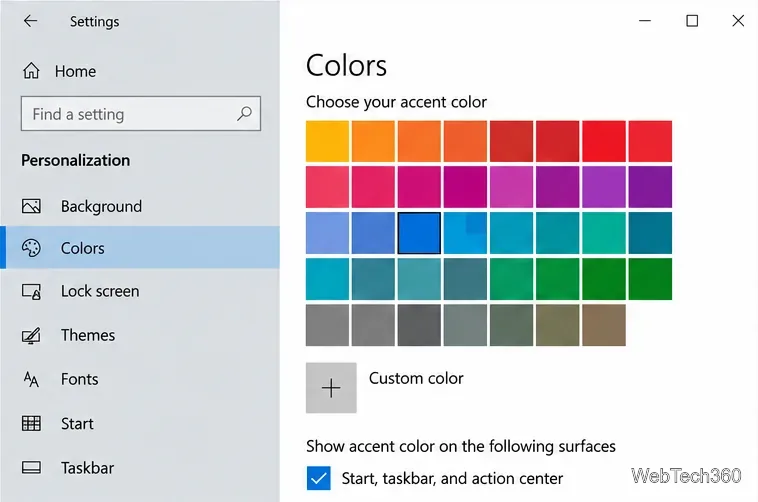Select the bright green accent swatch
The height and width of the screenshot is (502, 758).
click(x=650, y=279)
